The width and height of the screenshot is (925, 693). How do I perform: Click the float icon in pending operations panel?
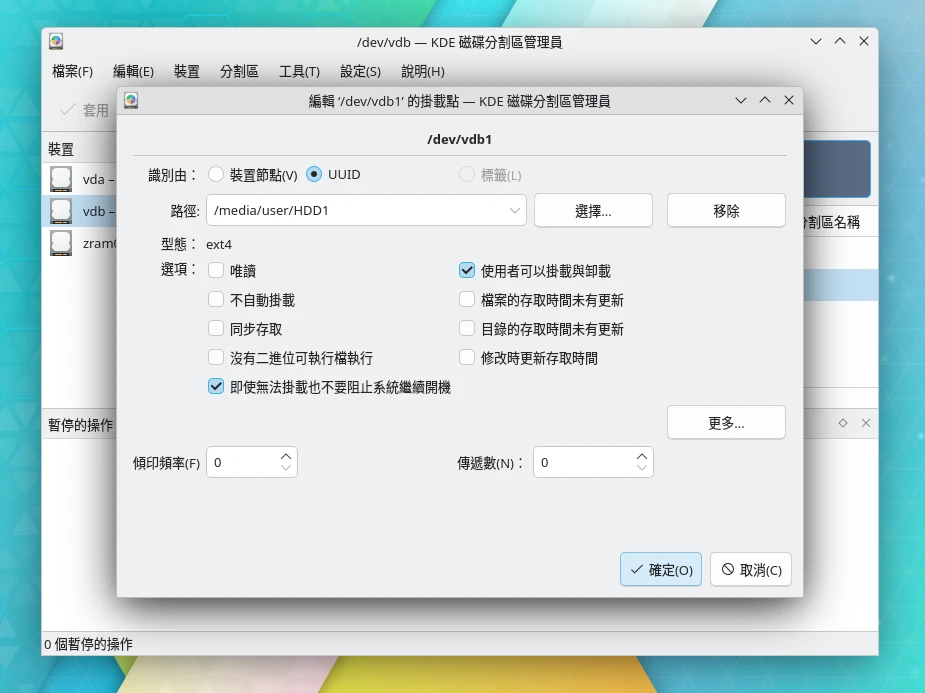[843, 423]
